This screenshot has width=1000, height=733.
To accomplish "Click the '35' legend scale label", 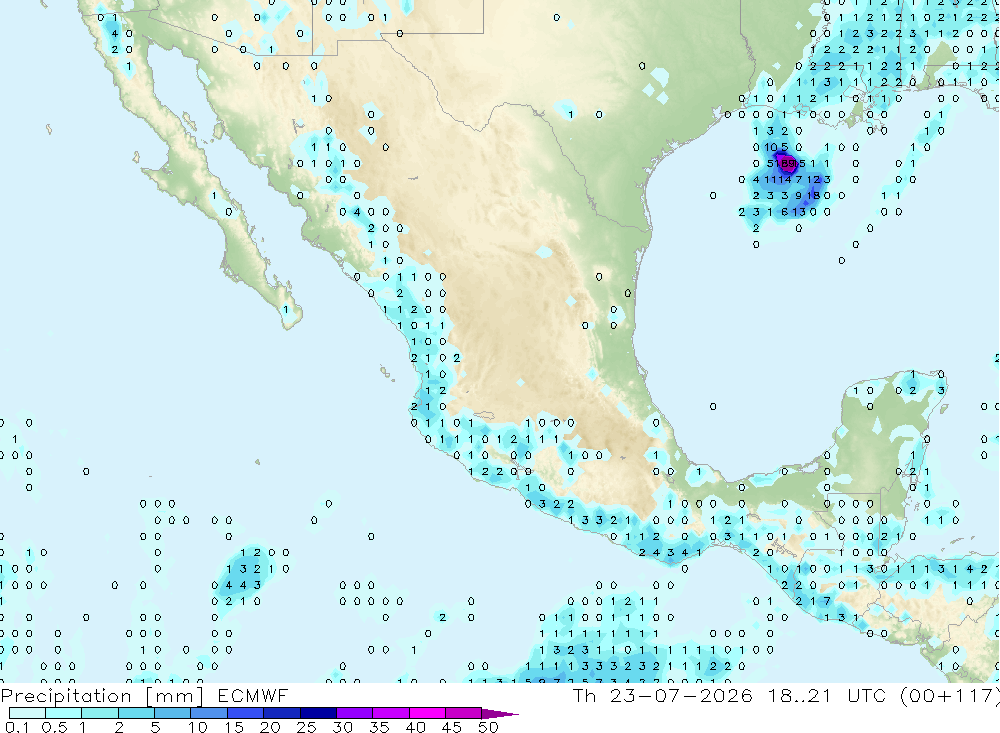I will click(x=379, y=727).
